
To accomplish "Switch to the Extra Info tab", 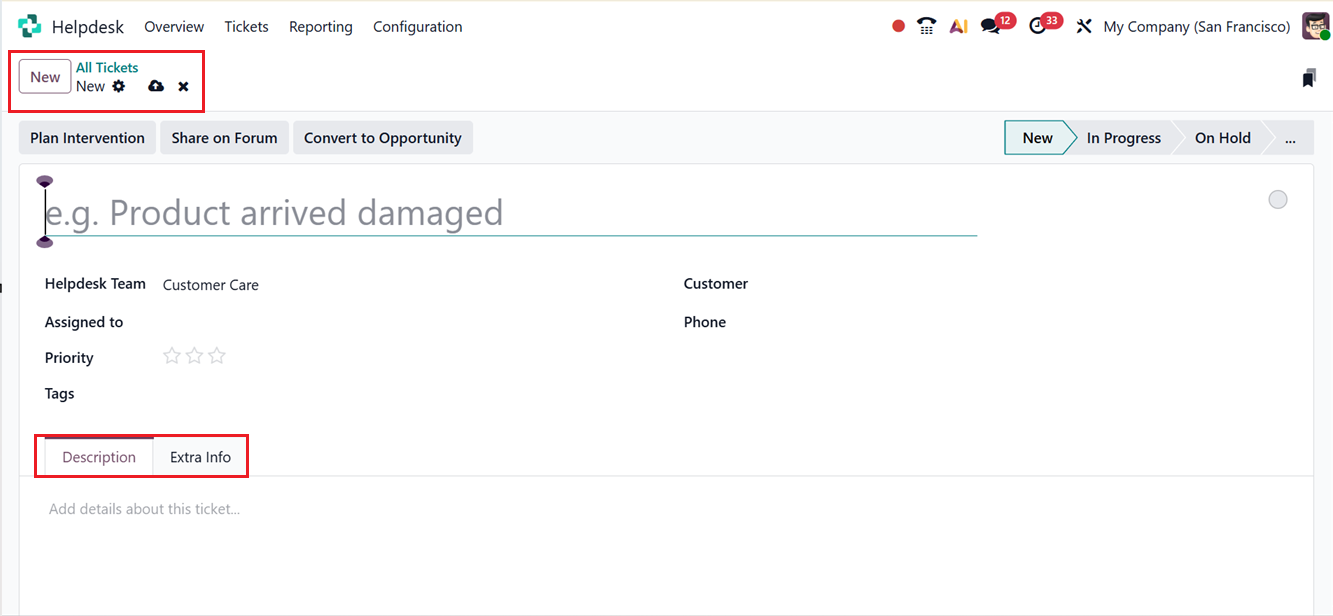I will point(200,457).
